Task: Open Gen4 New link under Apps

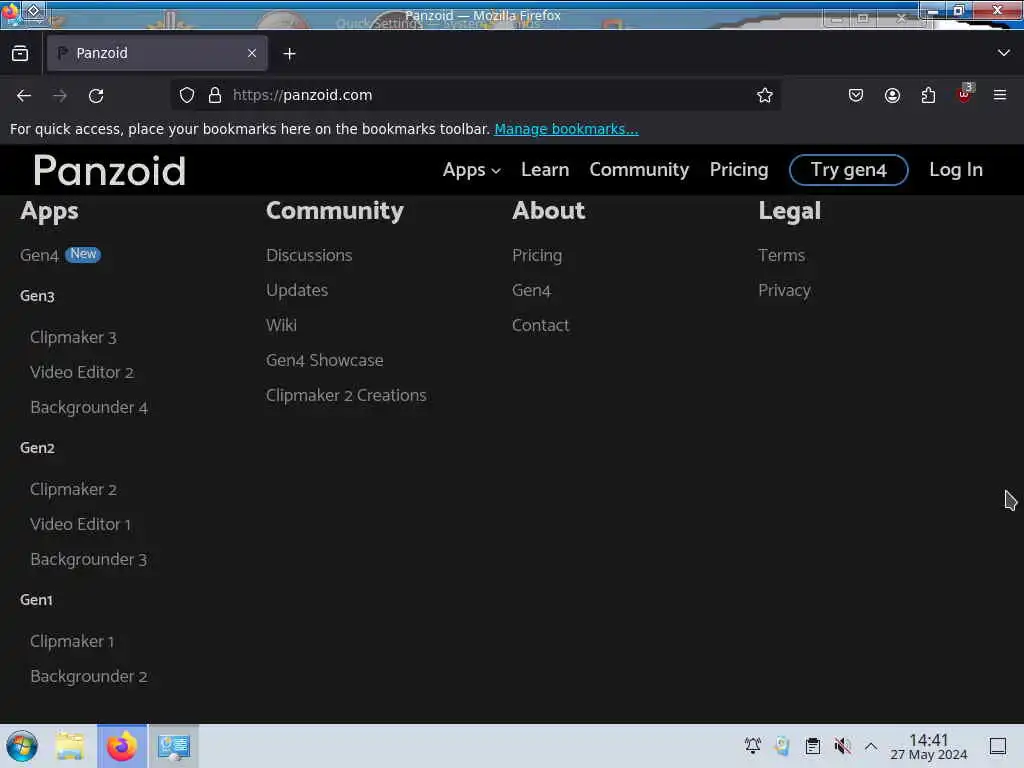Action: coord(60,255)
